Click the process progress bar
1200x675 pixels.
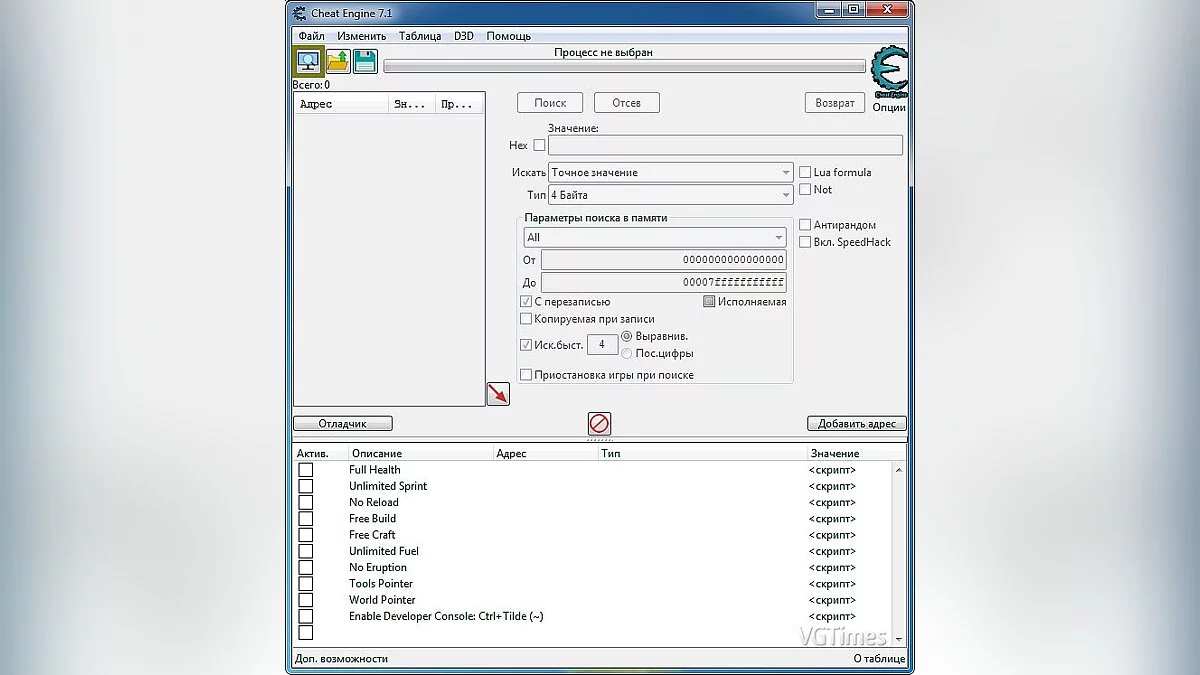tap(625, 66)
